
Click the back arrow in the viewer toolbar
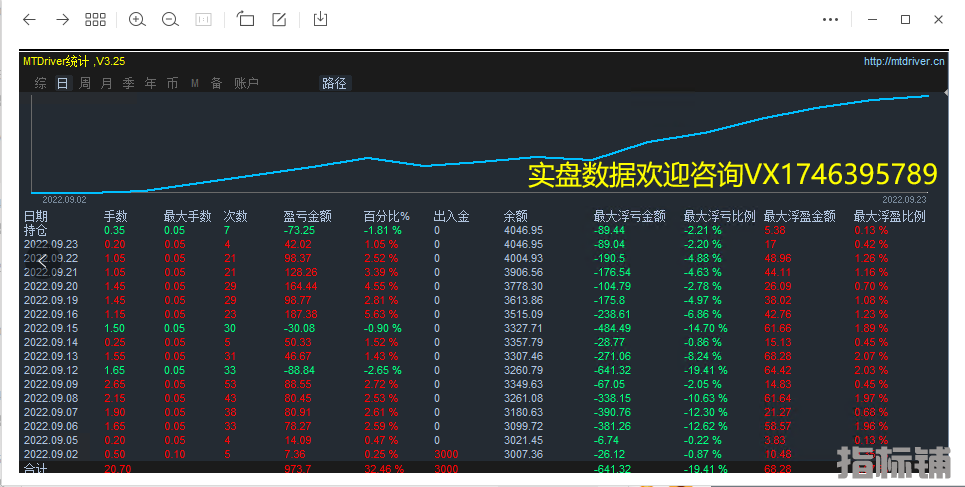(x=29, y=19)
